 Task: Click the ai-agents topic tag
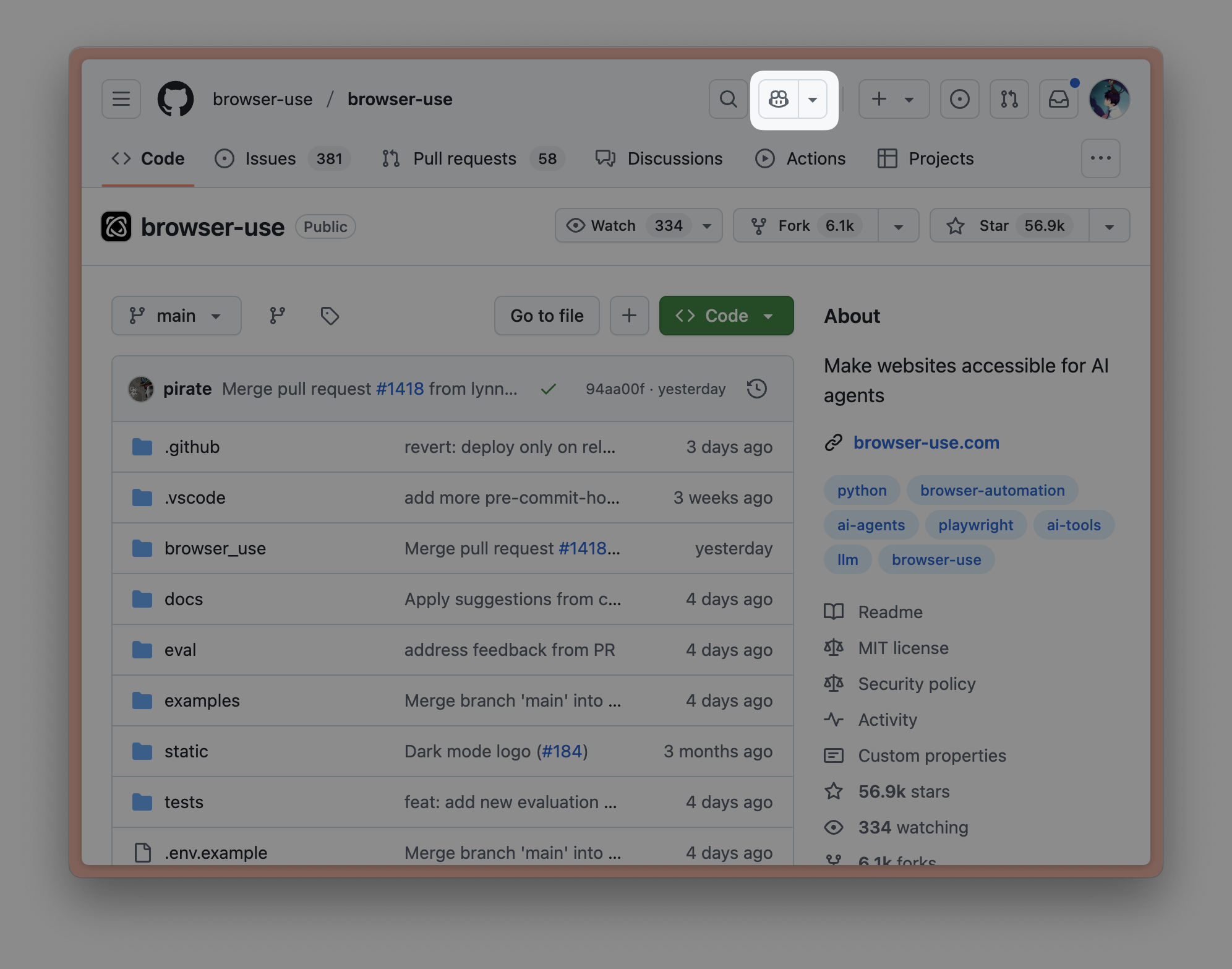871,525
